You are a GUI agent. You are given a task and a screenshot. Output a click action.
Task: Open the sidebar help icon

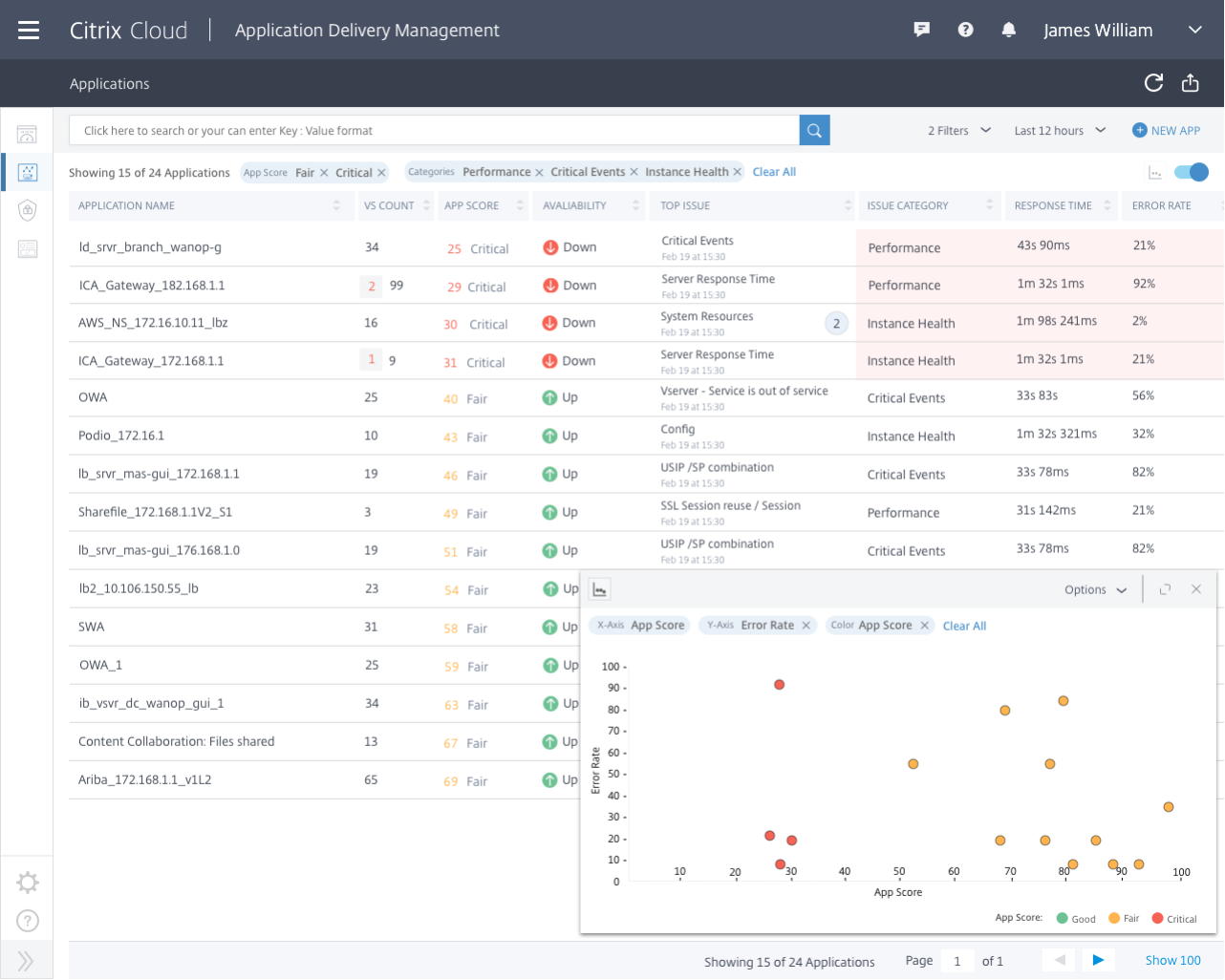28,921
